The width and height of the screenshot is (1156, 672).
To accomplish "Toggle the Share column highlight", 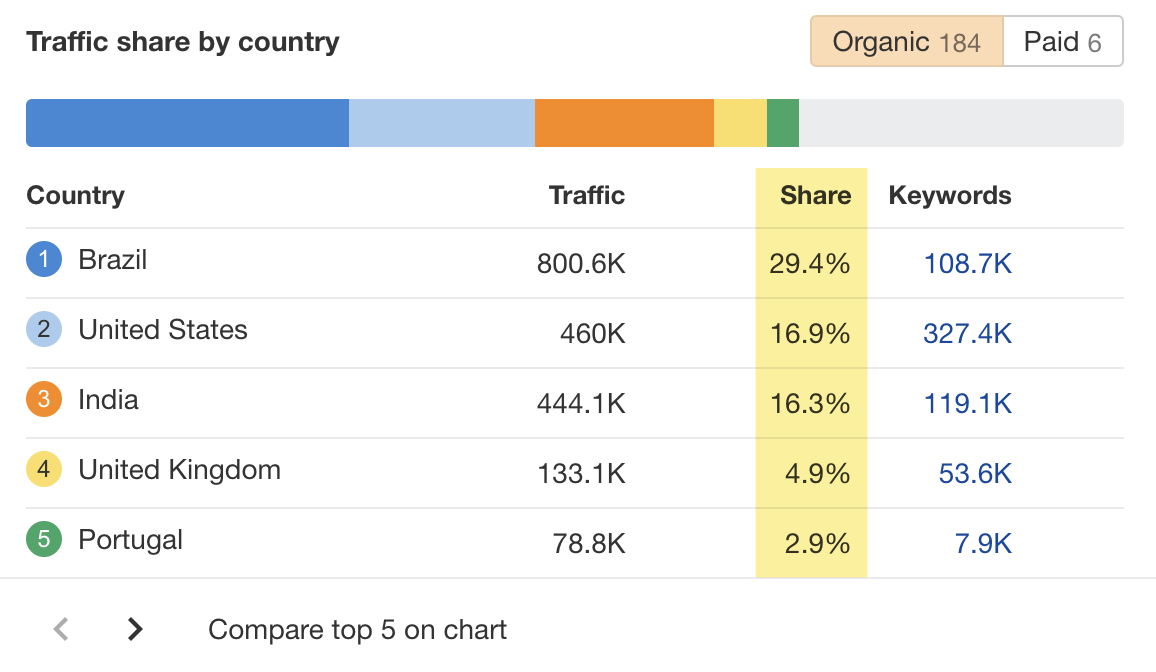I will 812,196.
